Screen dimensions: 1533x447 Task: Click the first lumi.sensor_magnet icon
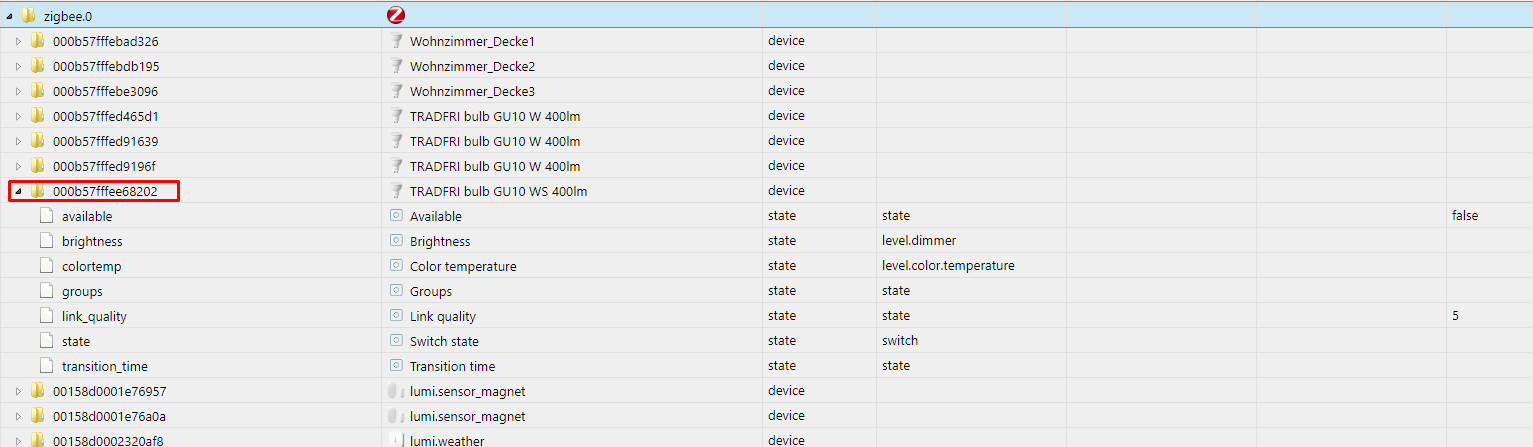tap(395, 391)
